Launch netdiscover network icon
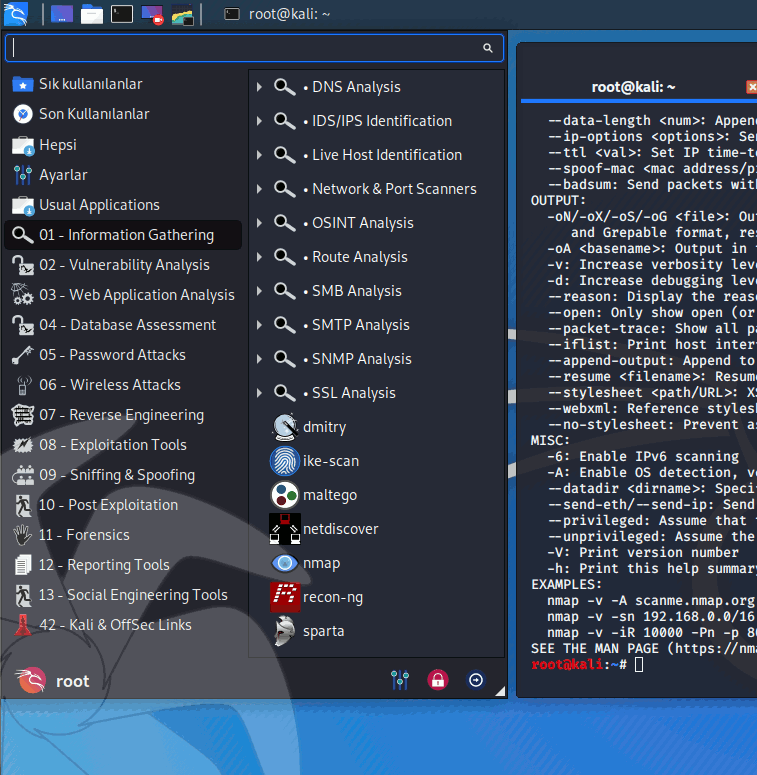Screen dimensions: 757x775 (285, 529)
